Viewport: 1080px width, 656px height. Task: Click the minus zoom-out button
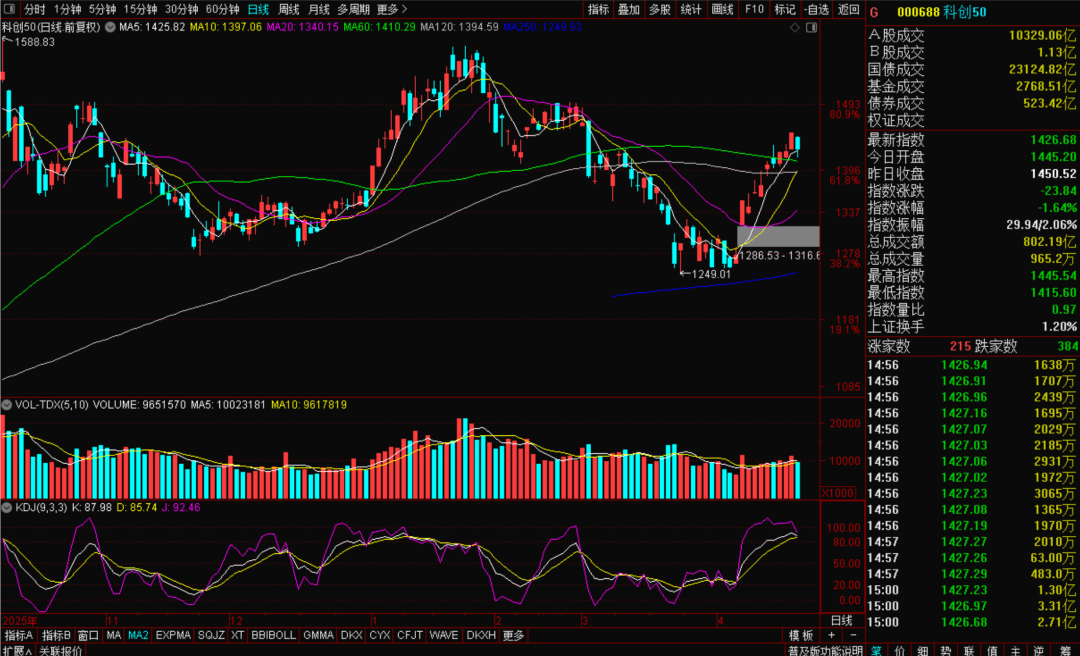click(853, 635)
